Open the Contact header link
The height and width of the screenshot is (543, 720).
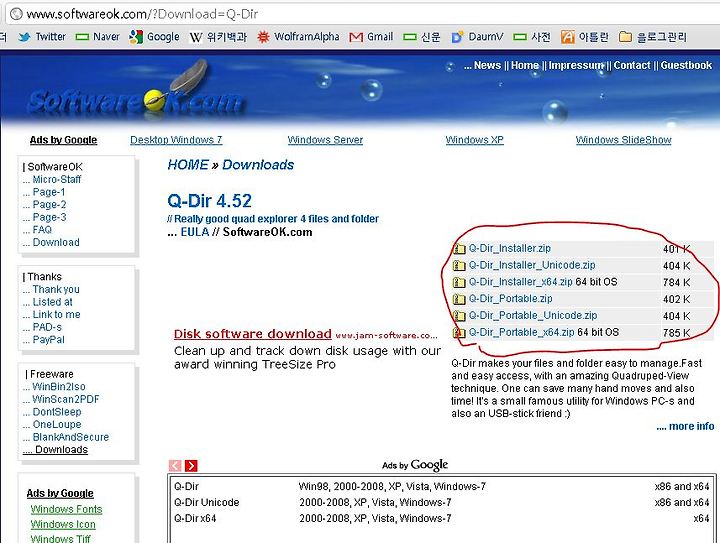[632, 65]
